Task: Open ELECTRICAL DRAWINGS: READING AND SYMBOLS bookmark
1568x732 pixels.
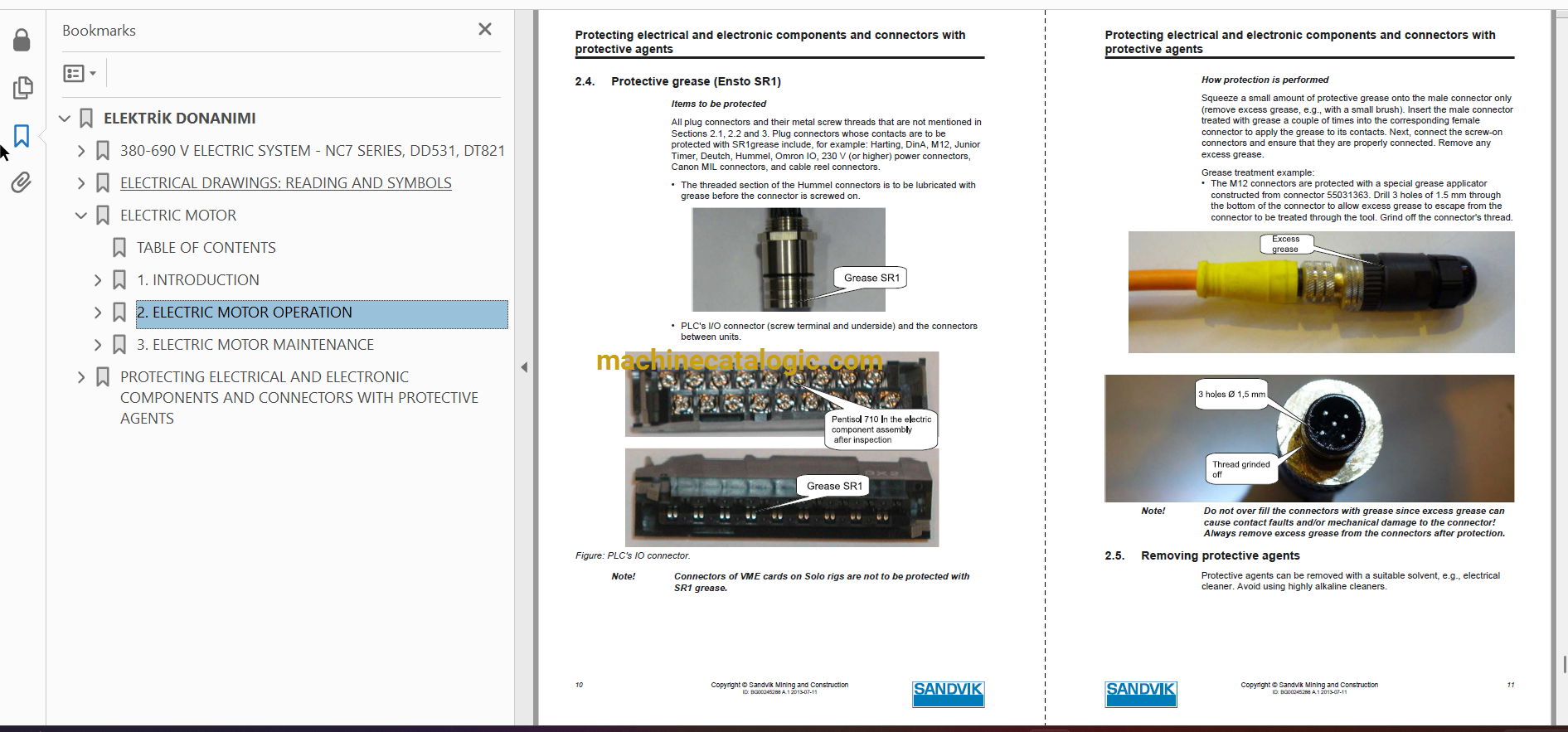Action: point(286,183)
